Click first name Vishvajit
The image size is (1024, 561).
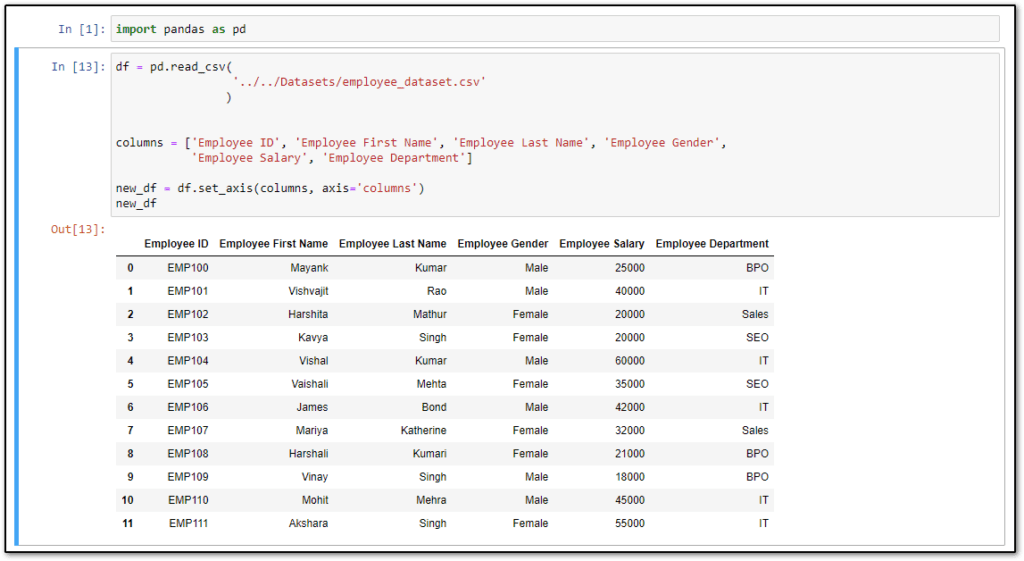[x=308, y=291]
